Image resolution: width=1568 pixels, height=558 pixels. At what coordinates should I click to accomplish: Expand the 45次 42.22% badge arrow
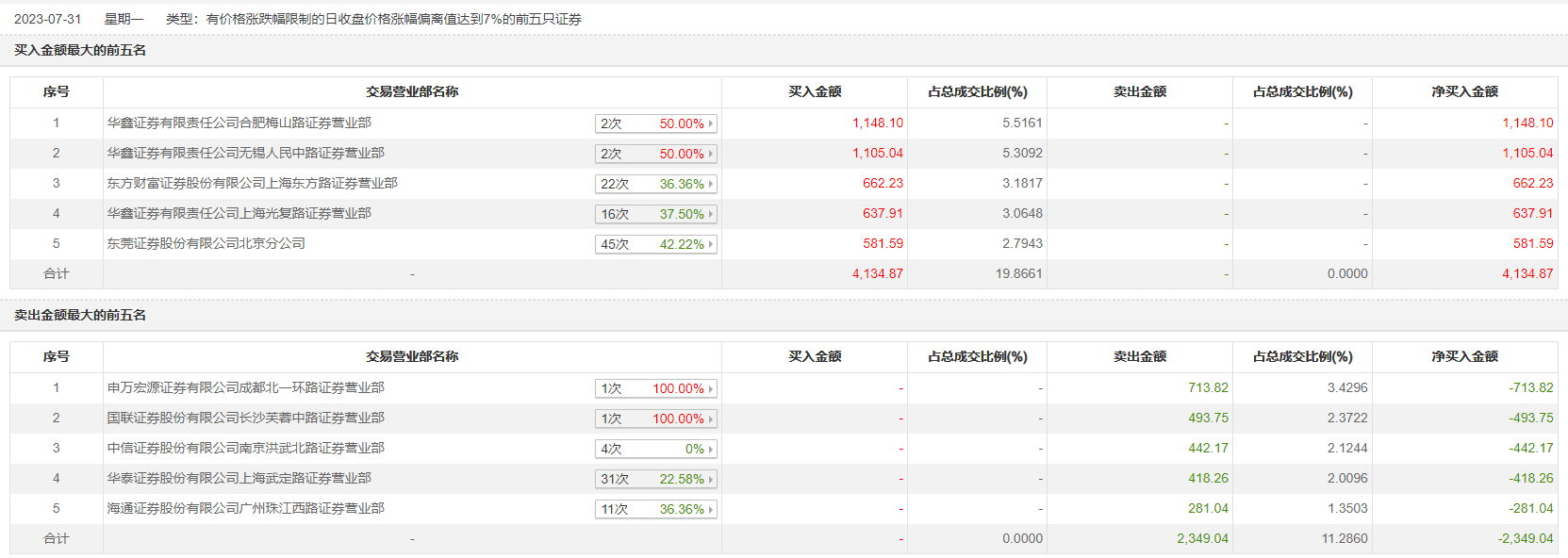(x=711, y=244)
